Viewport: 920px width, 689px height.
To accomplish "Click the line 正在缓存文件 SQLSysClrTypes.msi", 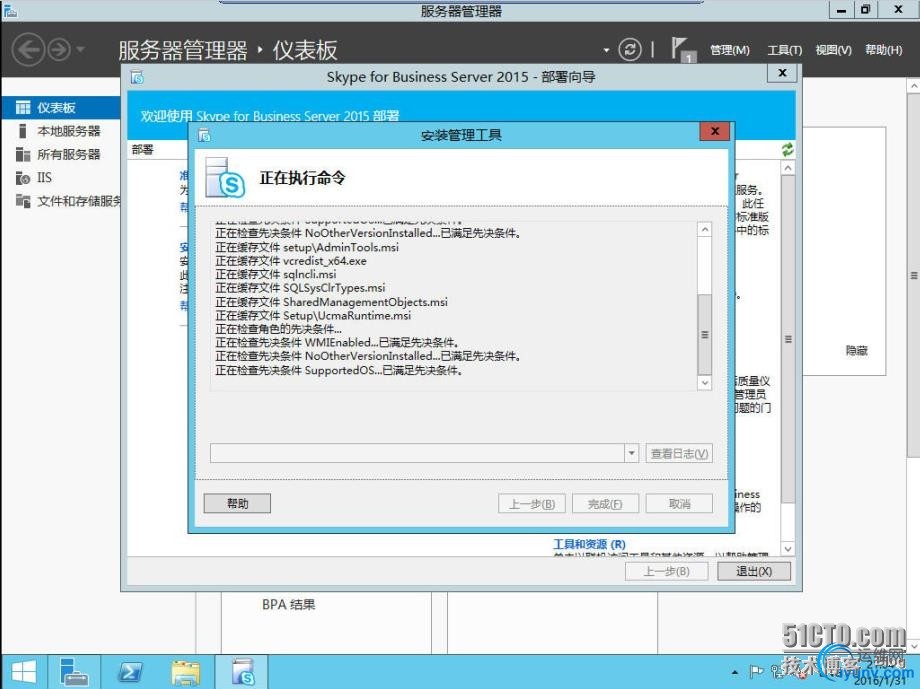I will point(300,288).
